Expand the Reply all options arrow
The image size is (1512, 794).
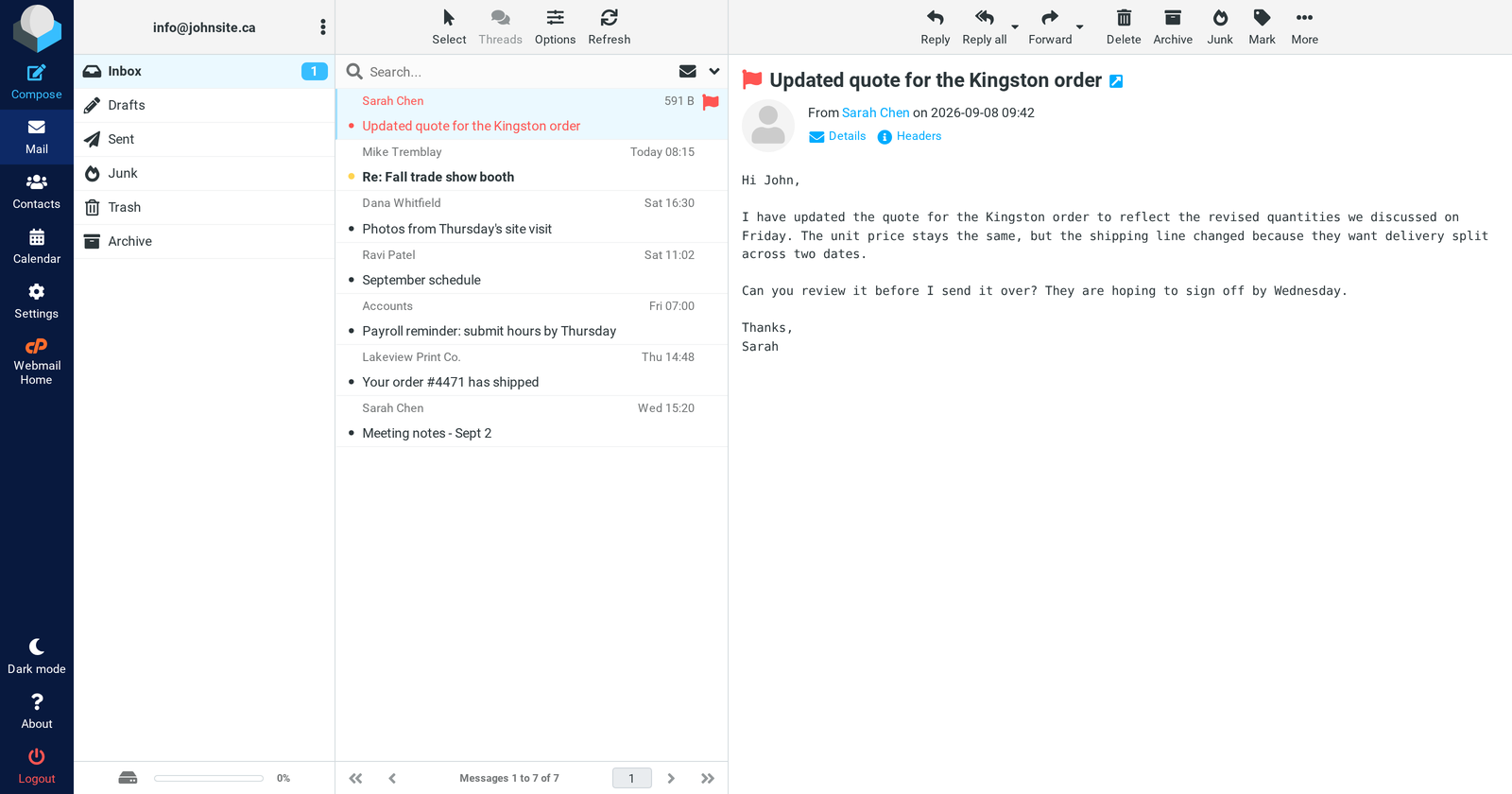point(1015,27)
